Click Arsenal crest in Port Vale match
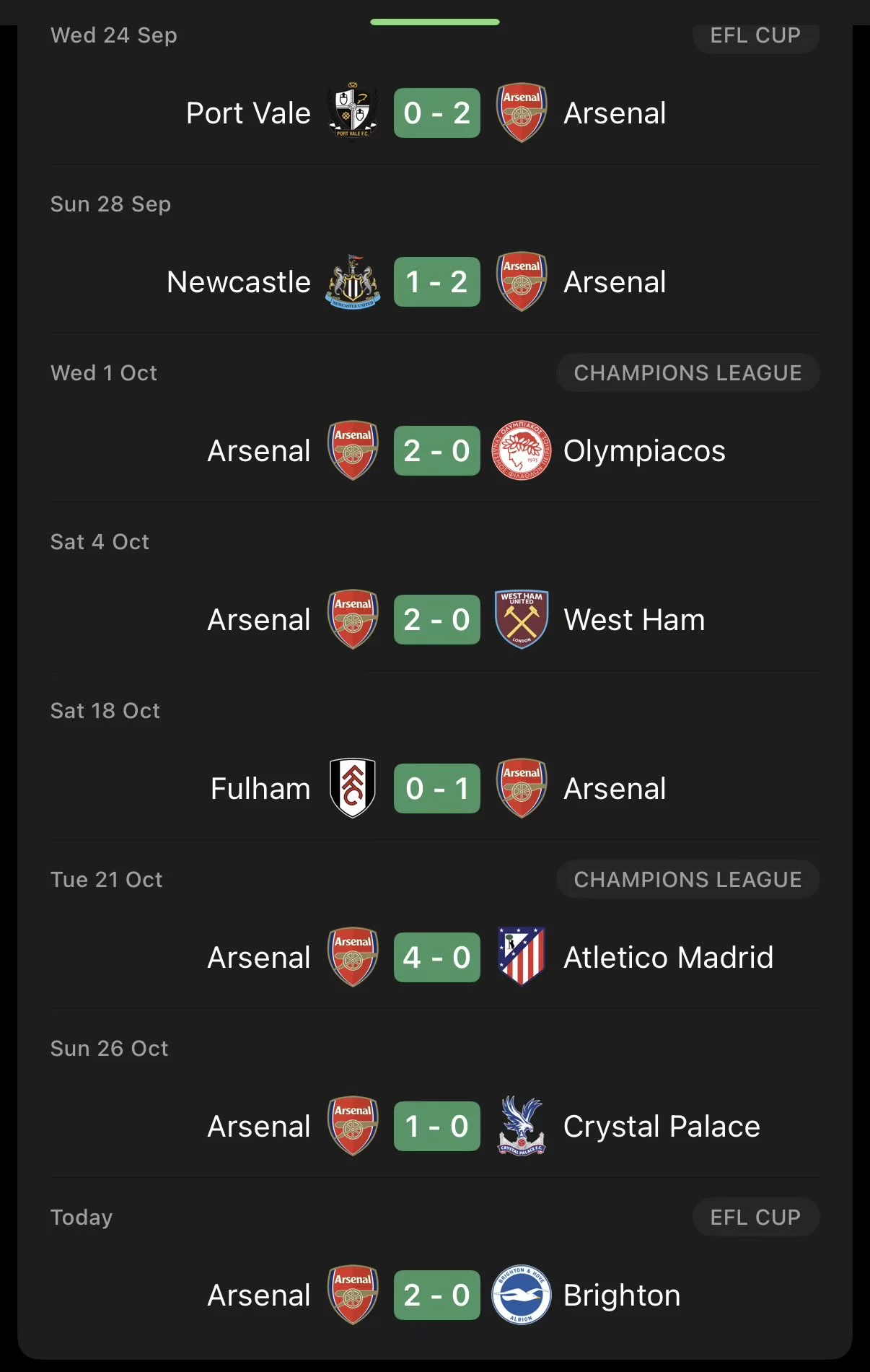The height and width of the screenshot is (1372, 870). pyautogui.click(x=522, y=113)
